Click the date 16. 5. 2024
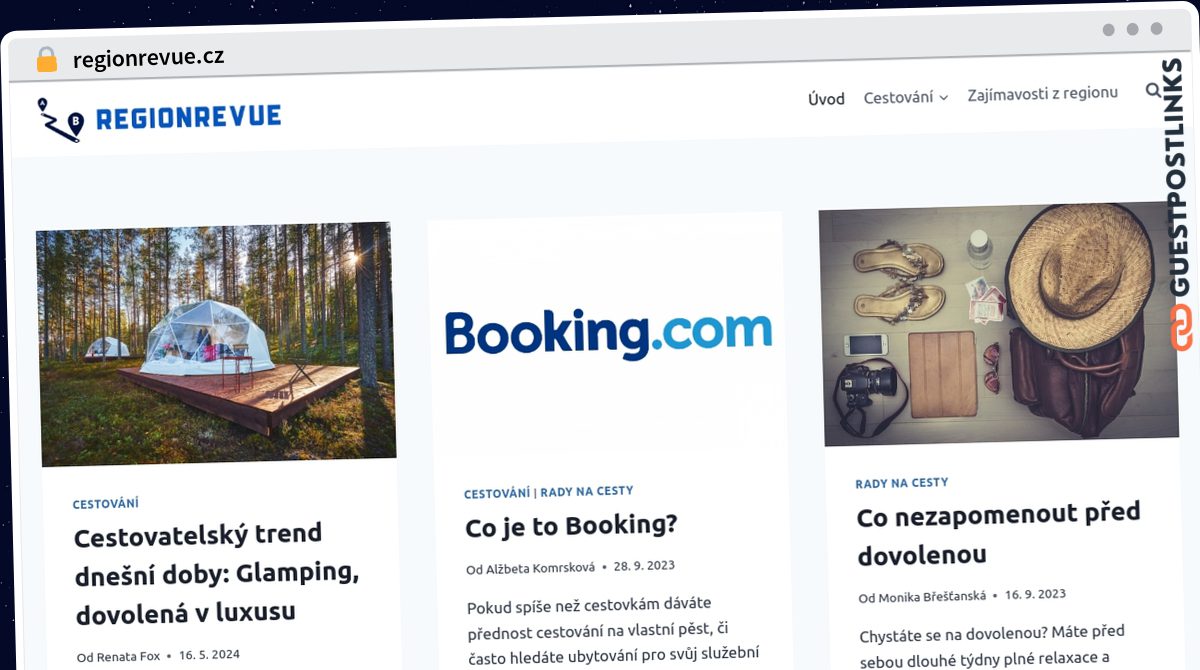Viewport: 1200px width, 670px height. pos(210,656)
